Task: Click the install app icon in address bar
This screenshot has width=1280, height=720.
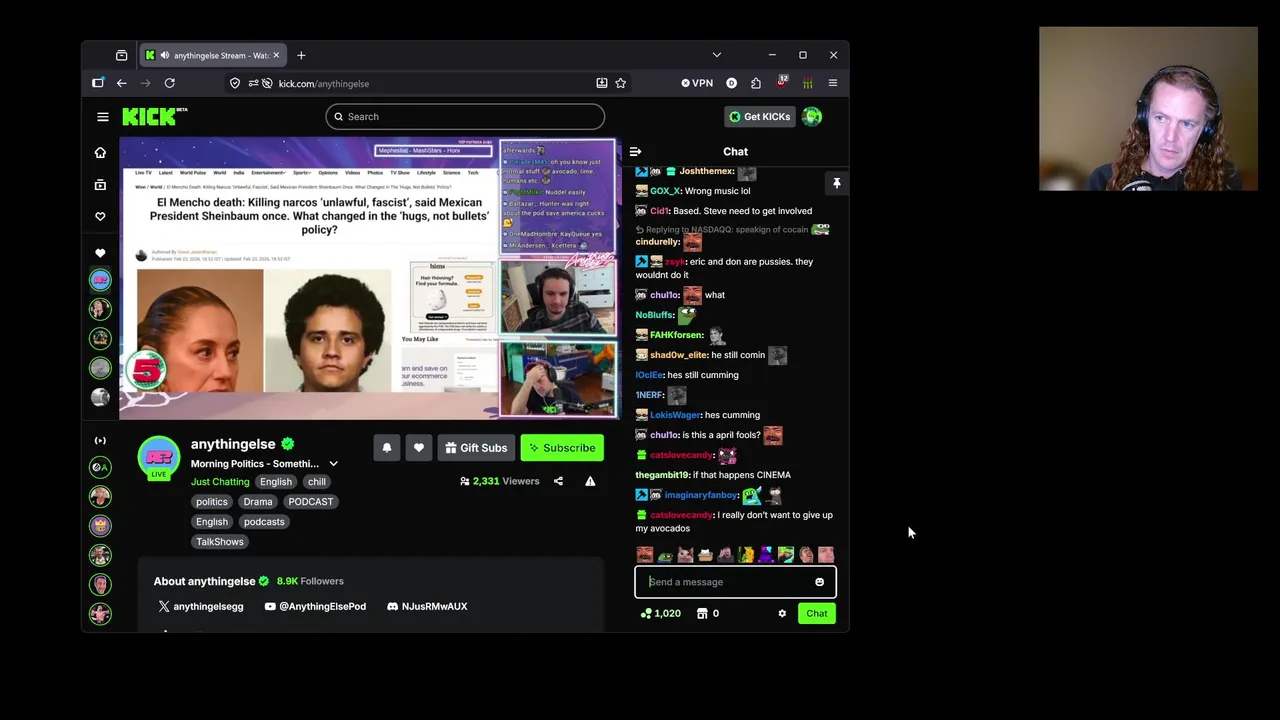Action: 601,84
